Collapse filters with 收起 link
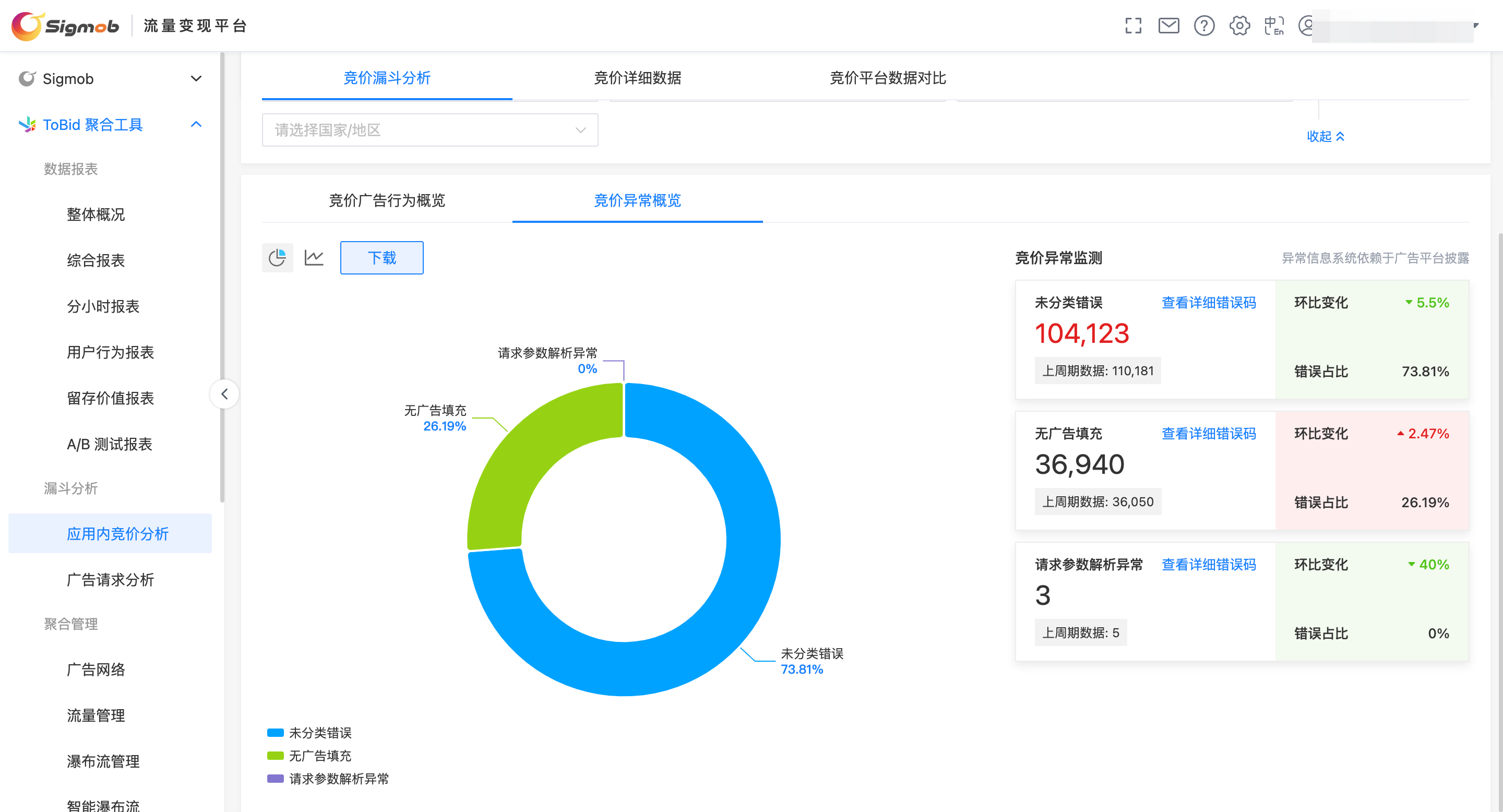 point(1325,137)
